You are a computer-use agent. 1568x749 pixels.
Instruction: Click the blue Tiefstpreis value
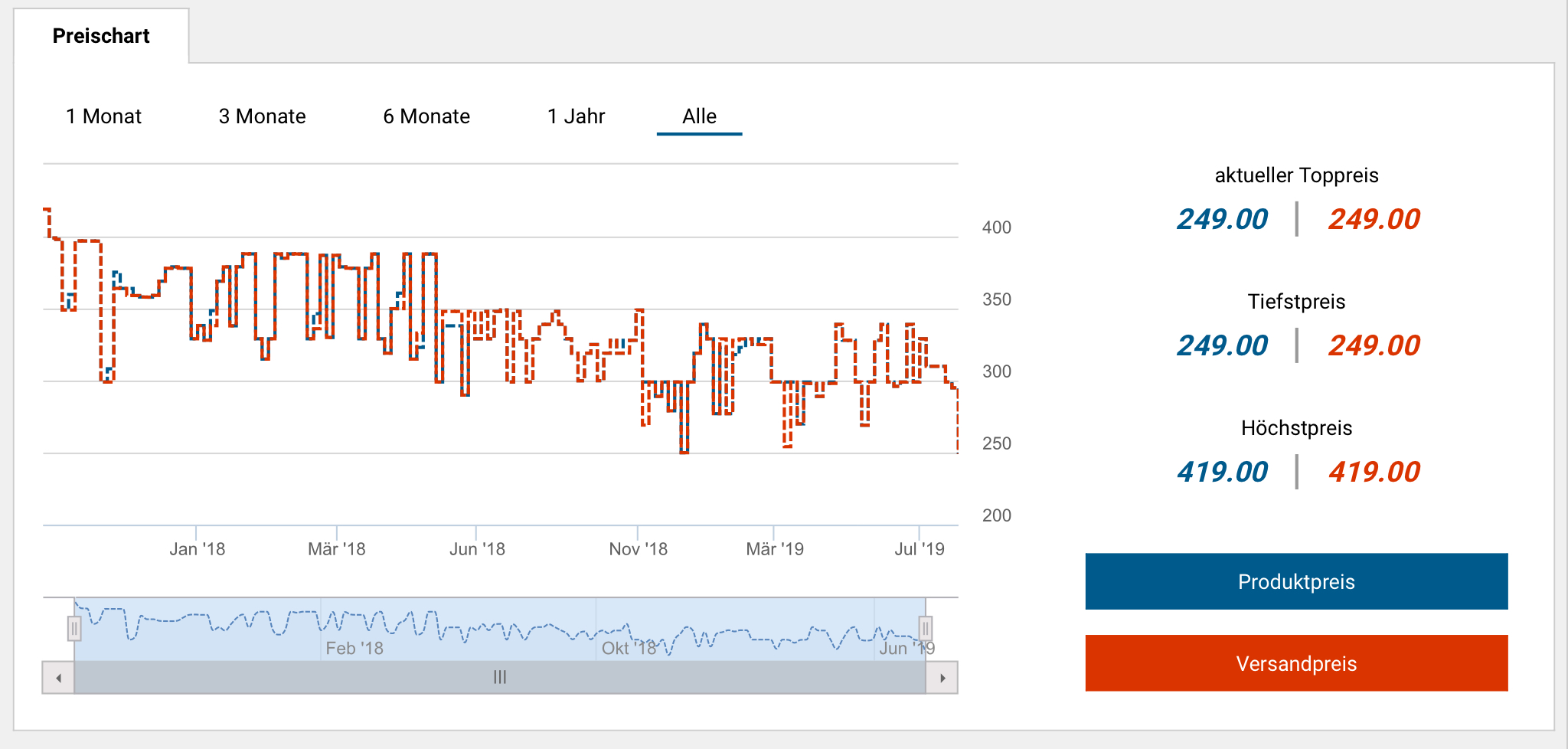coord(1222,345)
